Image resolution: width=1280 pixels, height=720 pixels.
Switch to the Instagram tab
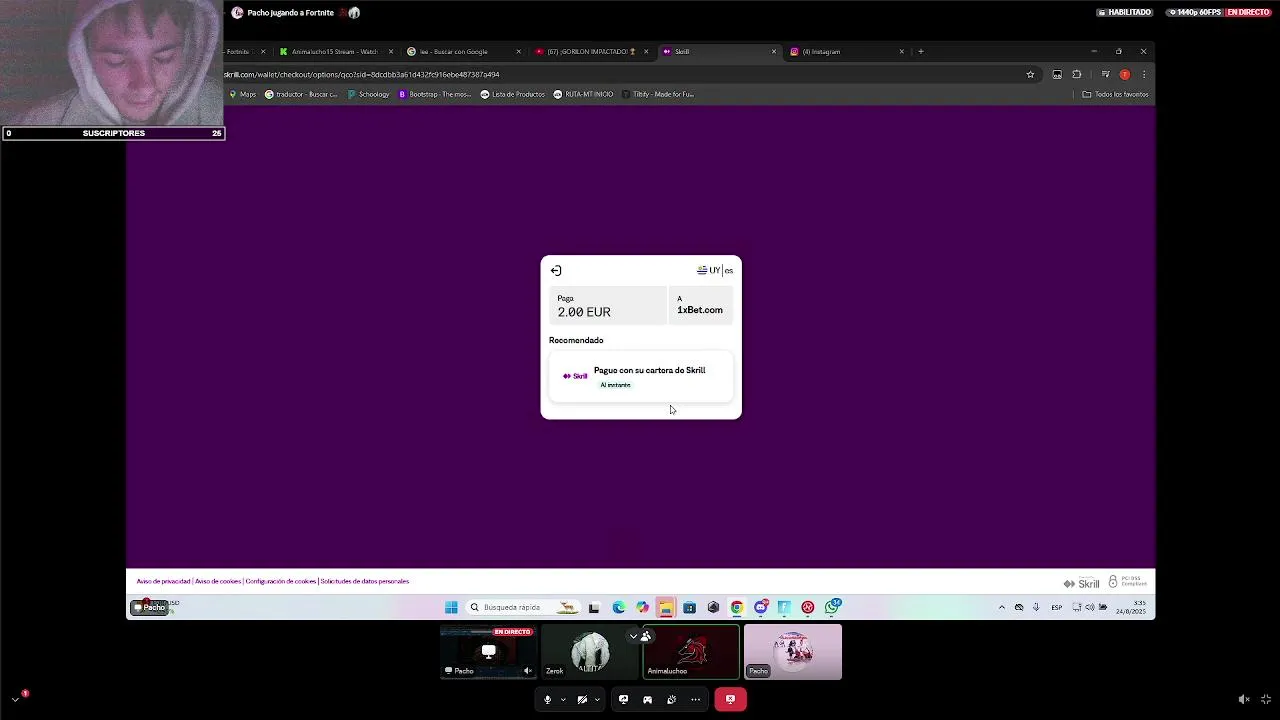(x=845, y=51)
